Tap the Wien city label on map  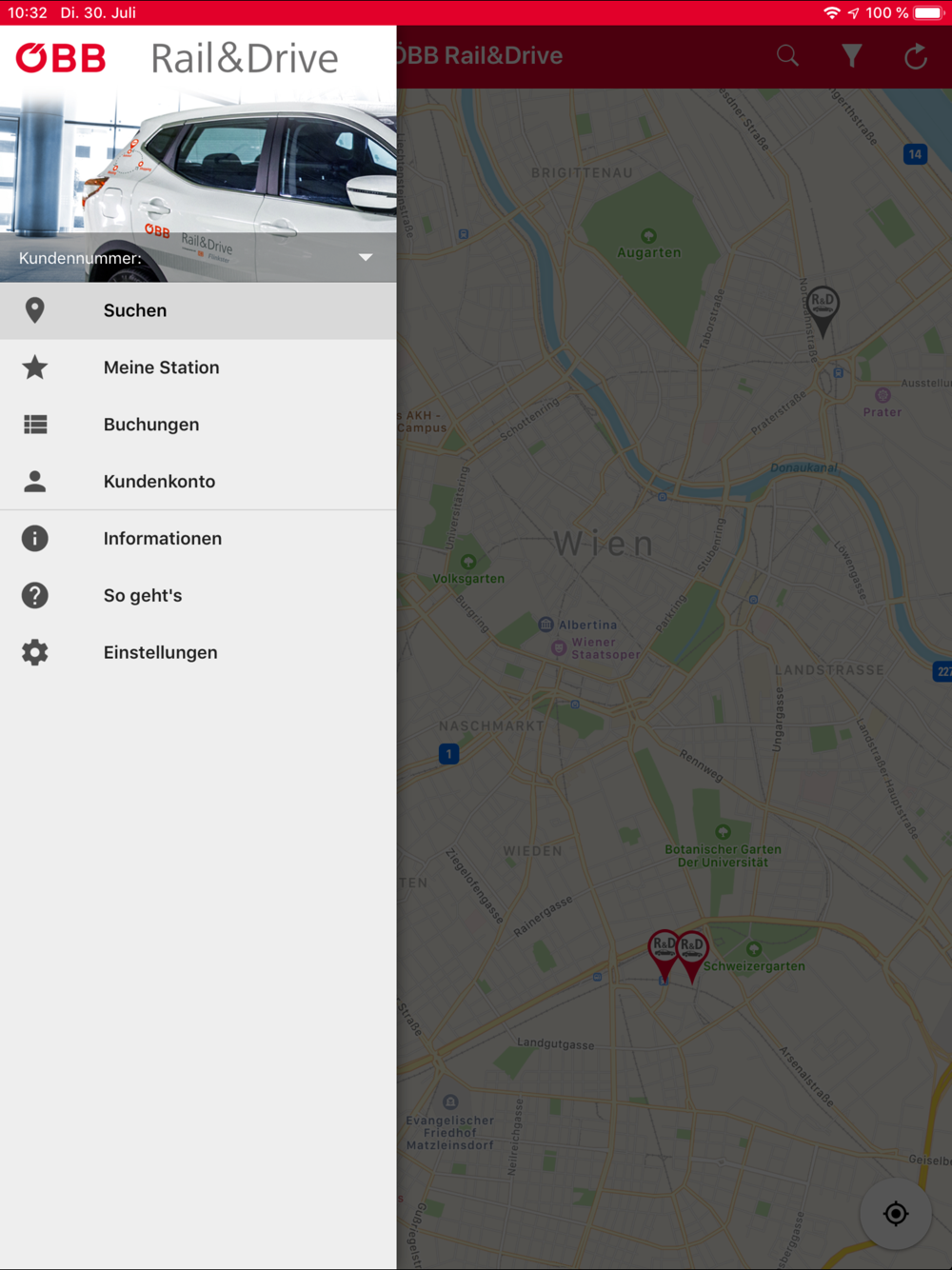605,545
